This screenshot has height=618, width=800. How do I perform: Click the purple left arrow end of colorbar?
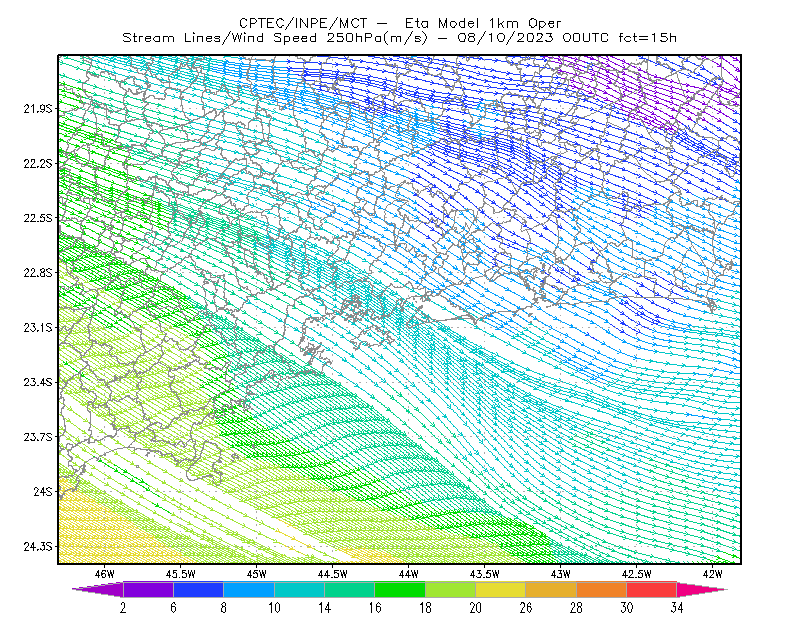[97, 589]
